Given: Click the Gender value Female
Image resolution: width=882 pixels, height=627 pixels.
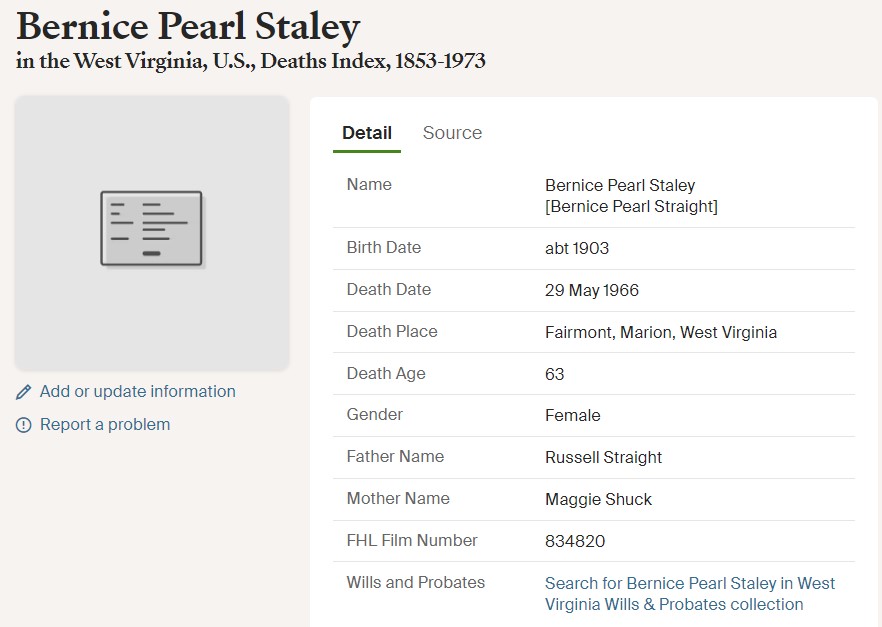Looking at the screenshot, I should (573, 416).
